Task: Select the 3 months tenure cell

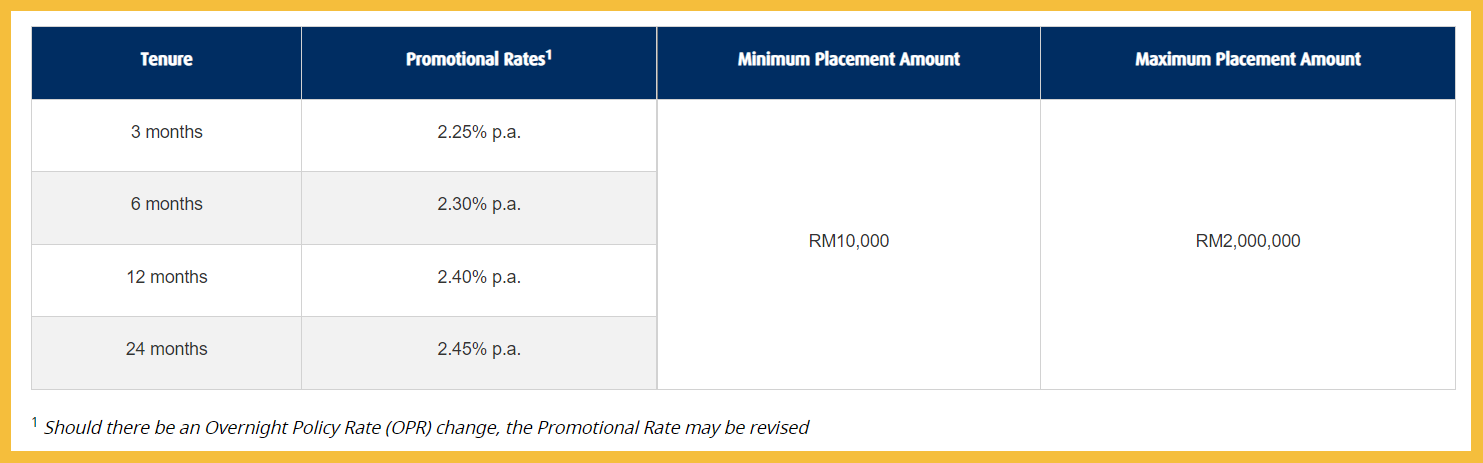Action: (166, 133)
